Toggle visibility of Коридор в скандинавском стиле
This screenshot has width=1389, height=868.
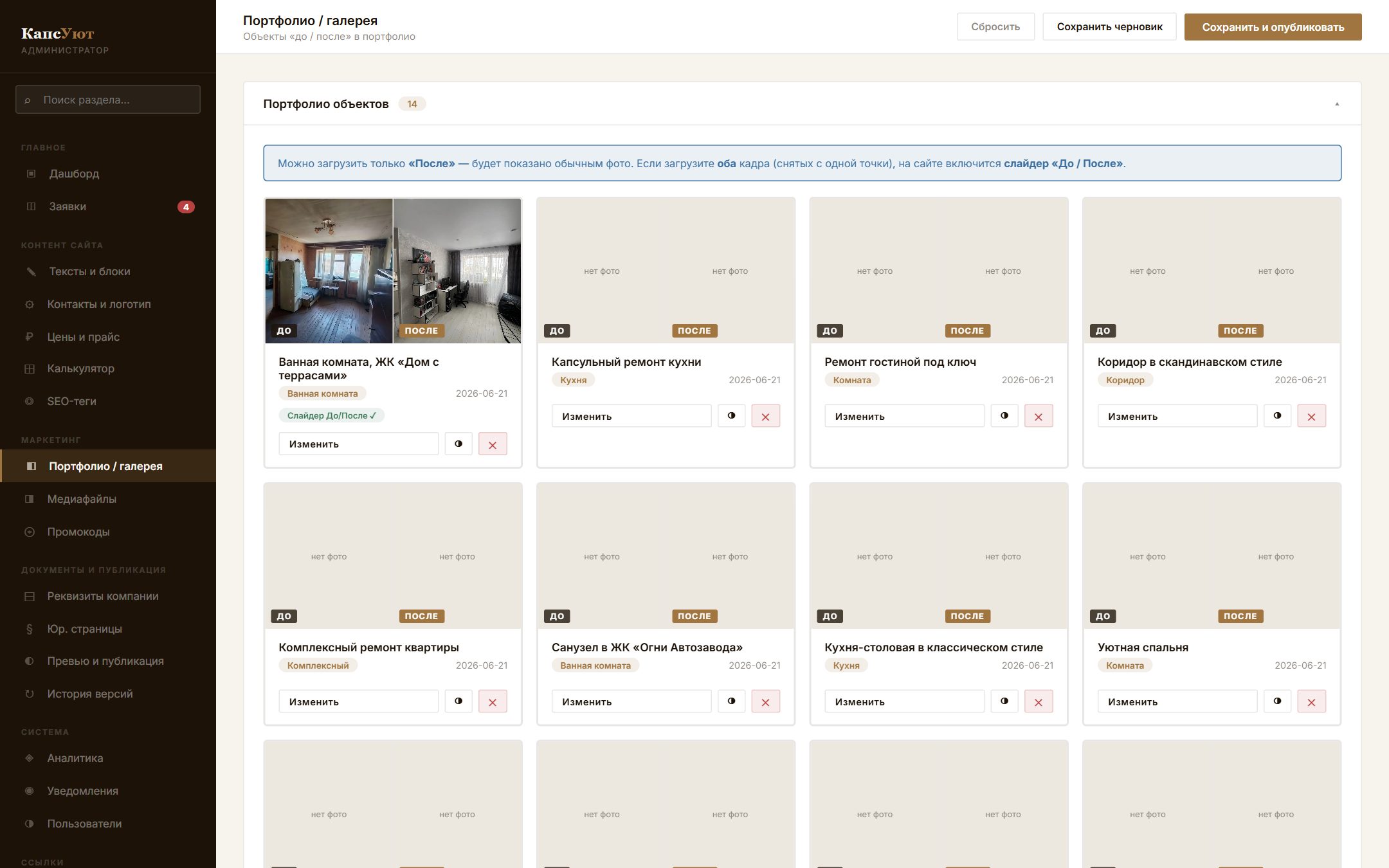click(x=1278, y=416)
